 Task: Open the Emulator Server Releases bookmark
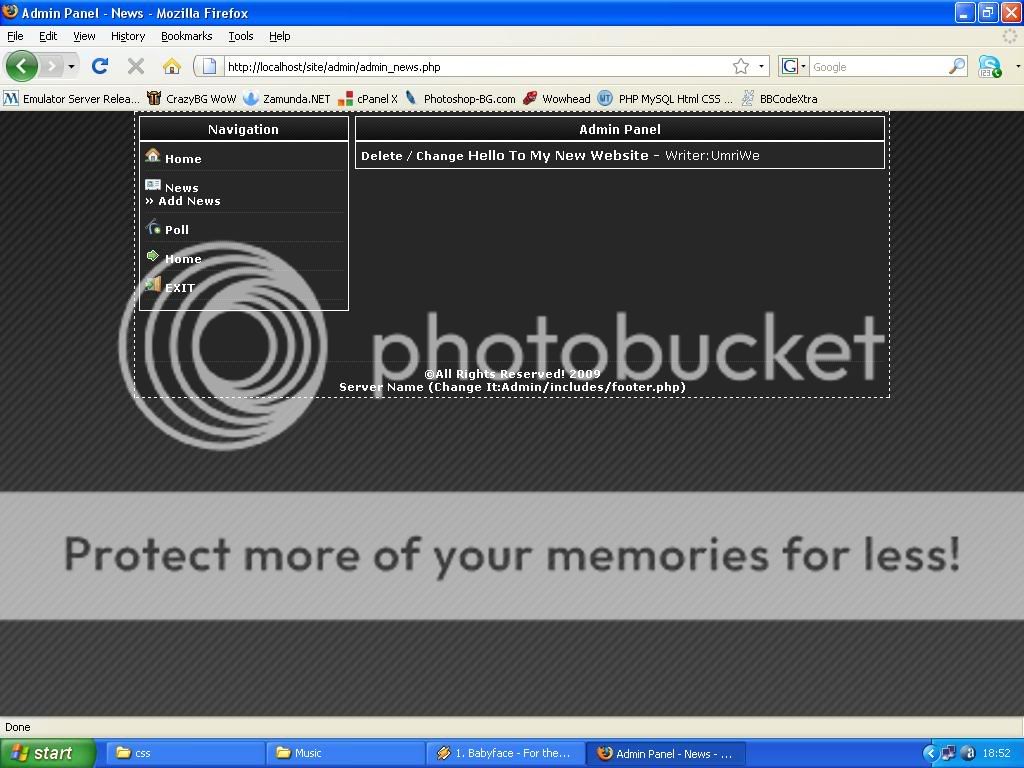[71, 99]
